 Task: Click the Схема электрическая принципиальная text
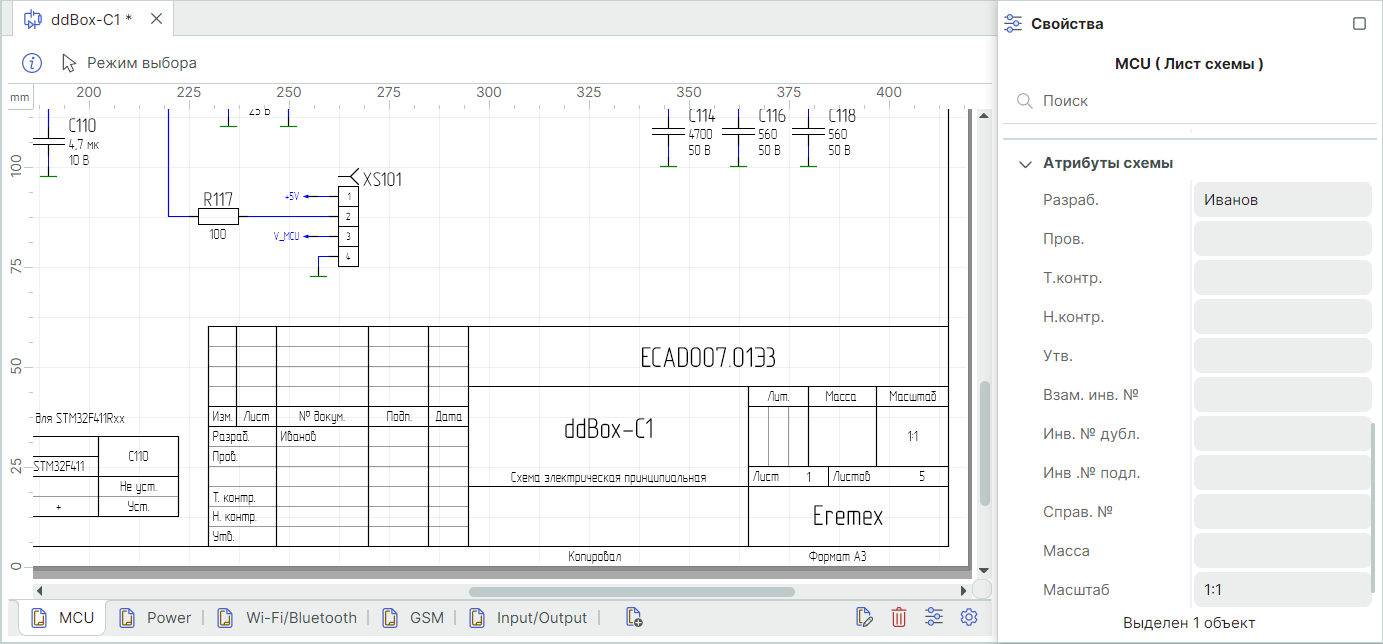pos(608,478)
